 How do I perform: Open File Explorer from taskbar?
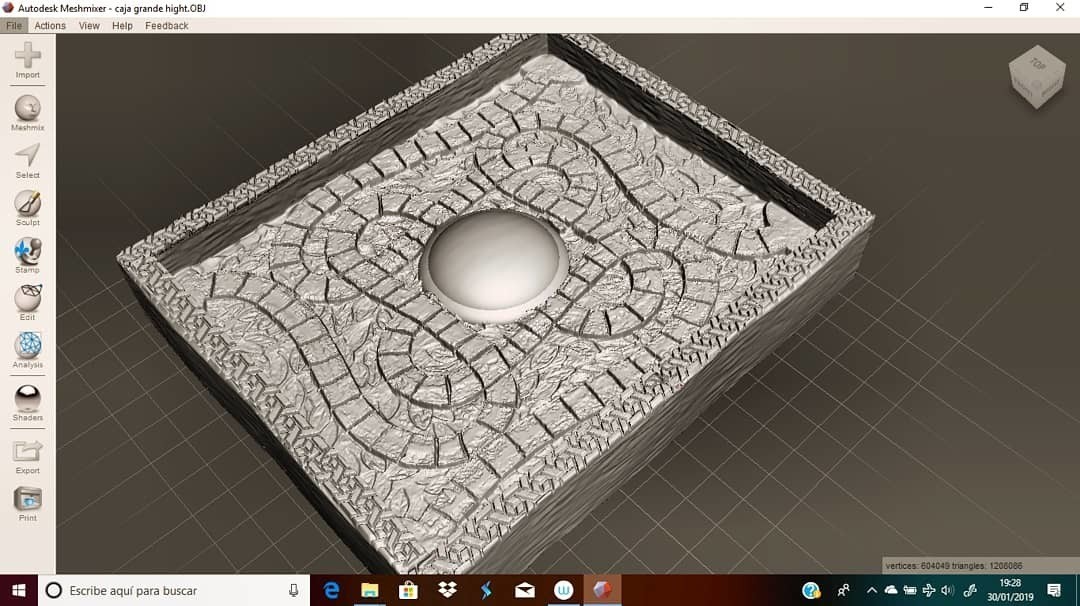[x=370, y=590]
